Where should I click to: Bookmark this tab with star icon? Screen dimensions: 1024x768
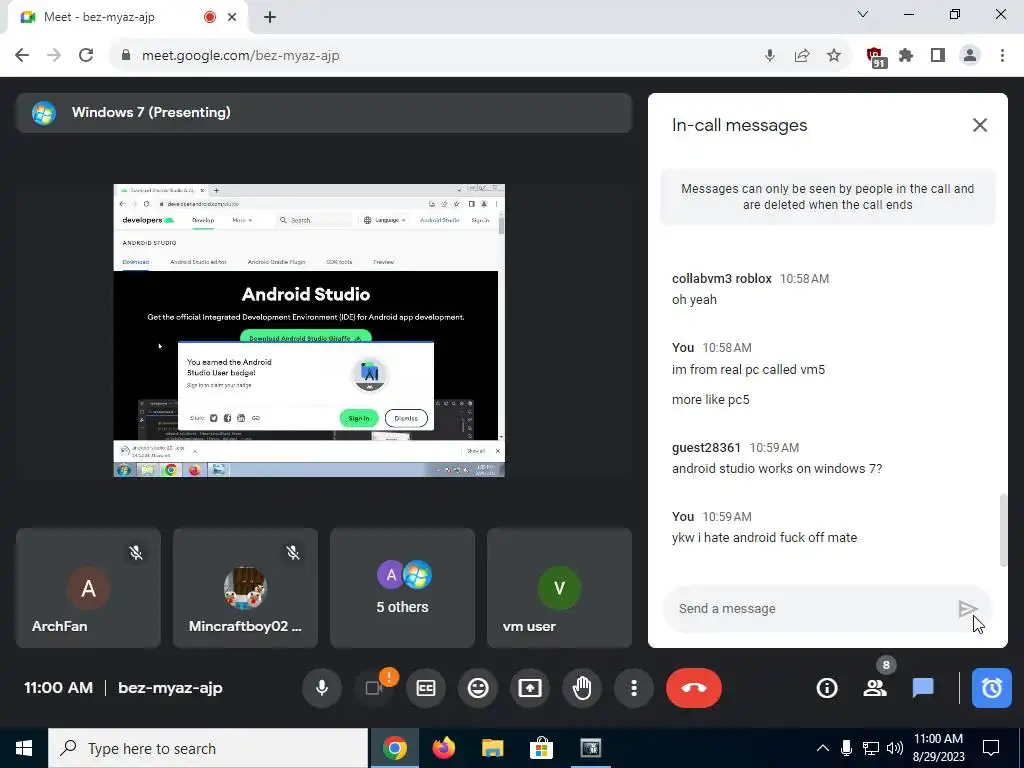coord(834,56)
